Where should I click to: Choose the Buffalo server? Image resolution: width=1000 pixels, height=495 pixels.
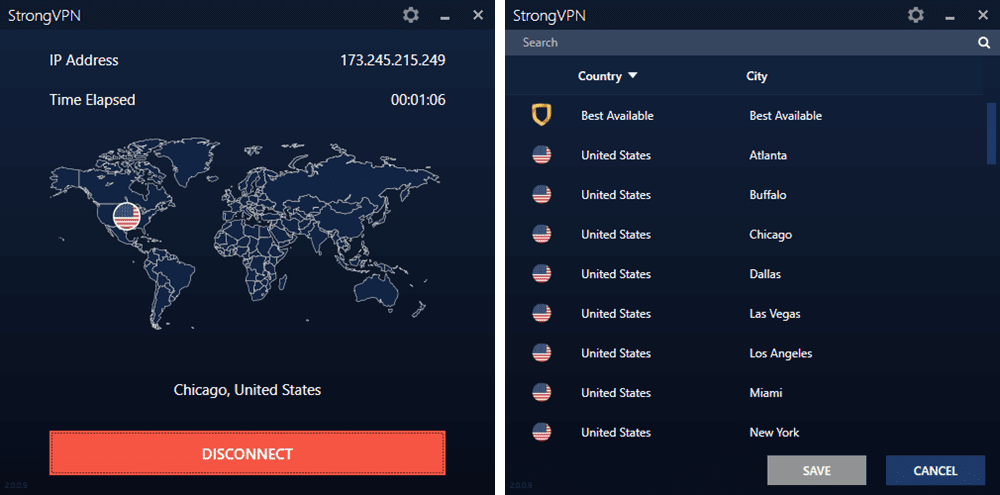point(744,195)
